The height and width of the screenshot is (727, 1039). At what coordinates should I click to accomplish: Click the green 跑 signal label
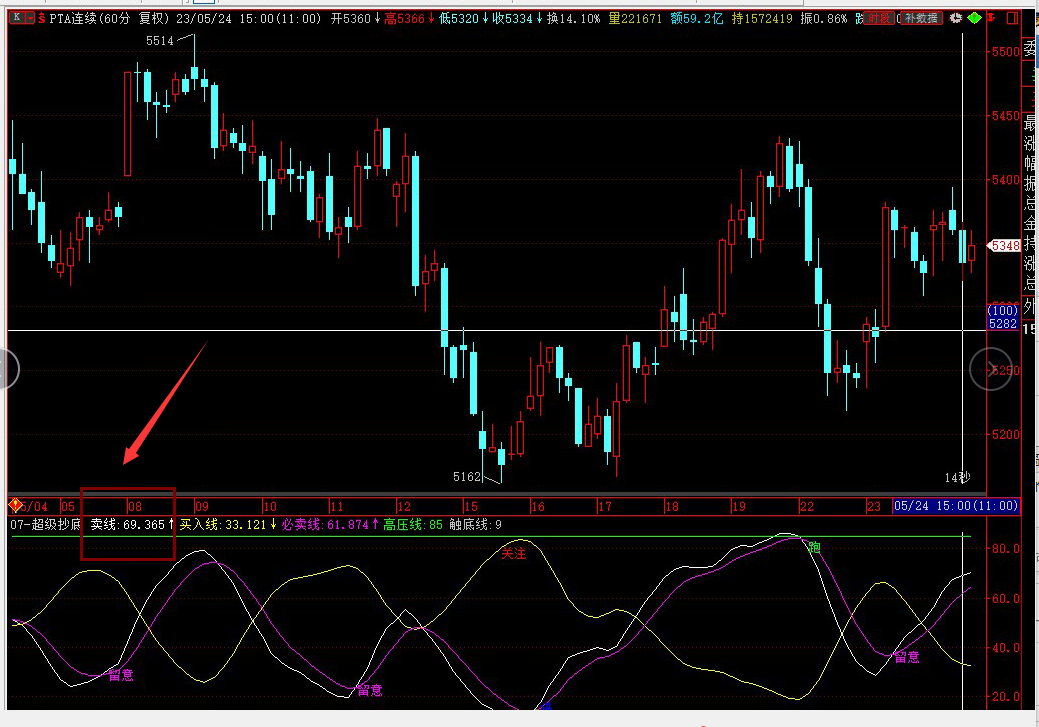click(x=814, y=547)
